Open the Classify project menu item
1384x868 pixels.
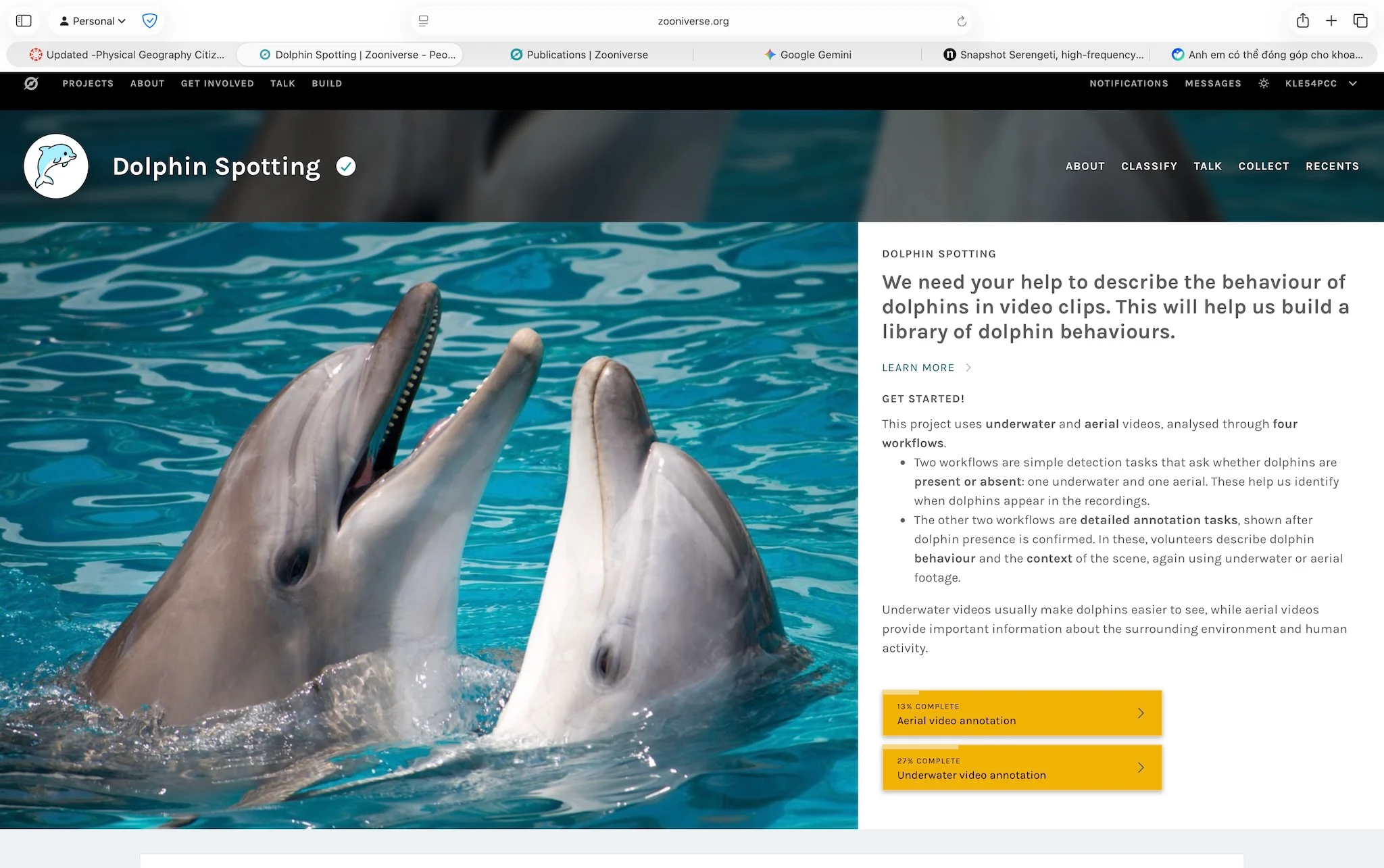[1149, 166]
